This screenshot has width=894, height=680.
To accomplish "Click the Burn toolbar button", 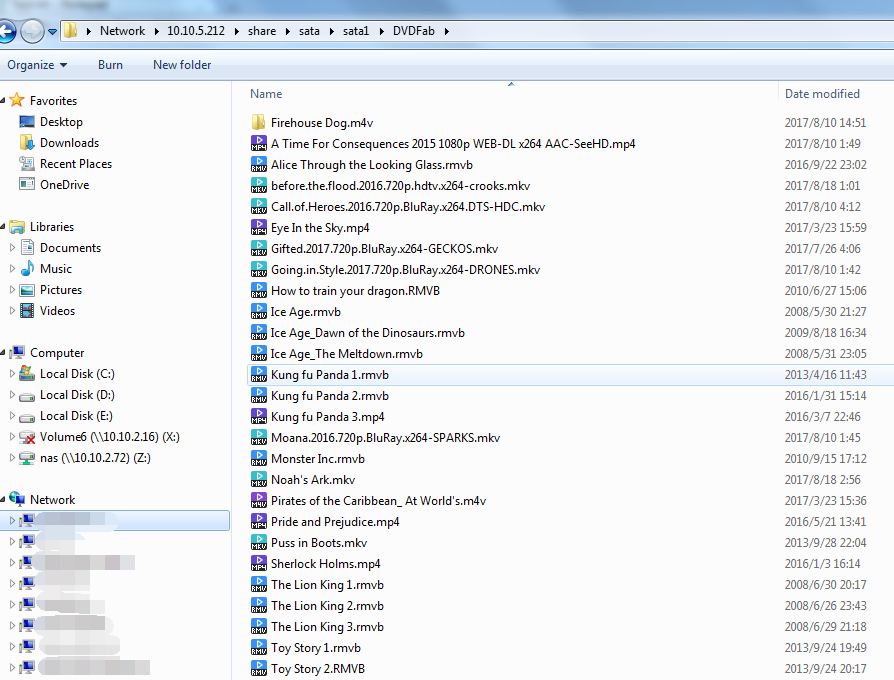I will 110,65.
